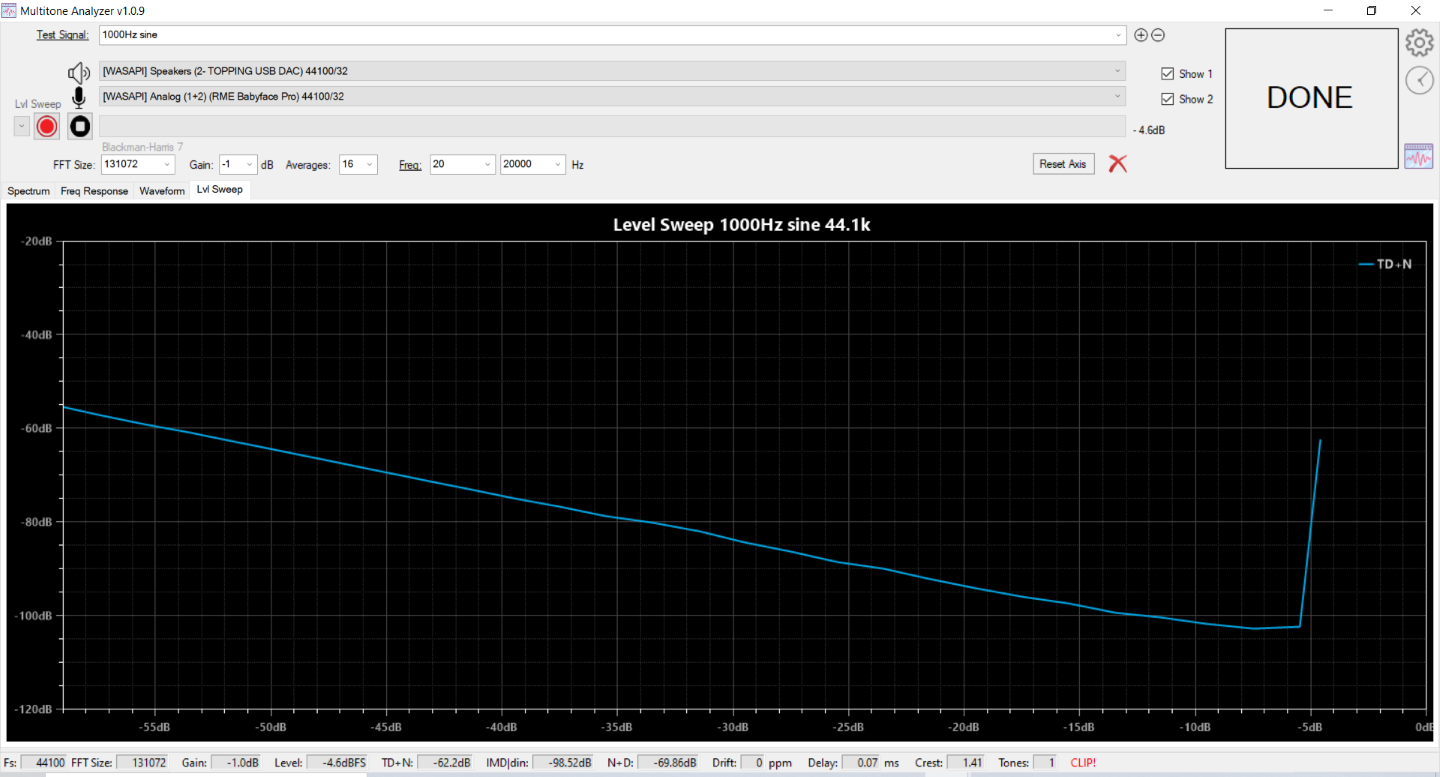Click the Fs 44100 status bar field
1440x777 pixels.
point(43,762)
